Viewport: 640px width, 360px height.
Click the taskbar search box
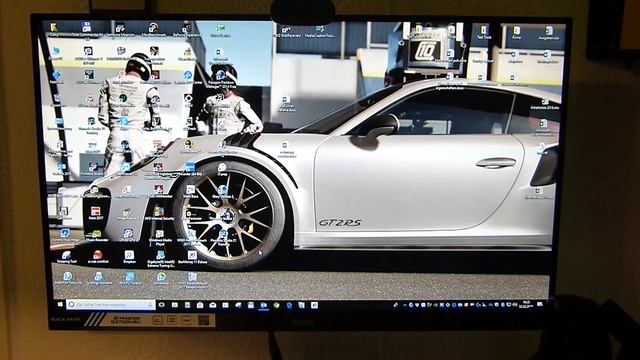pos(110,304)
